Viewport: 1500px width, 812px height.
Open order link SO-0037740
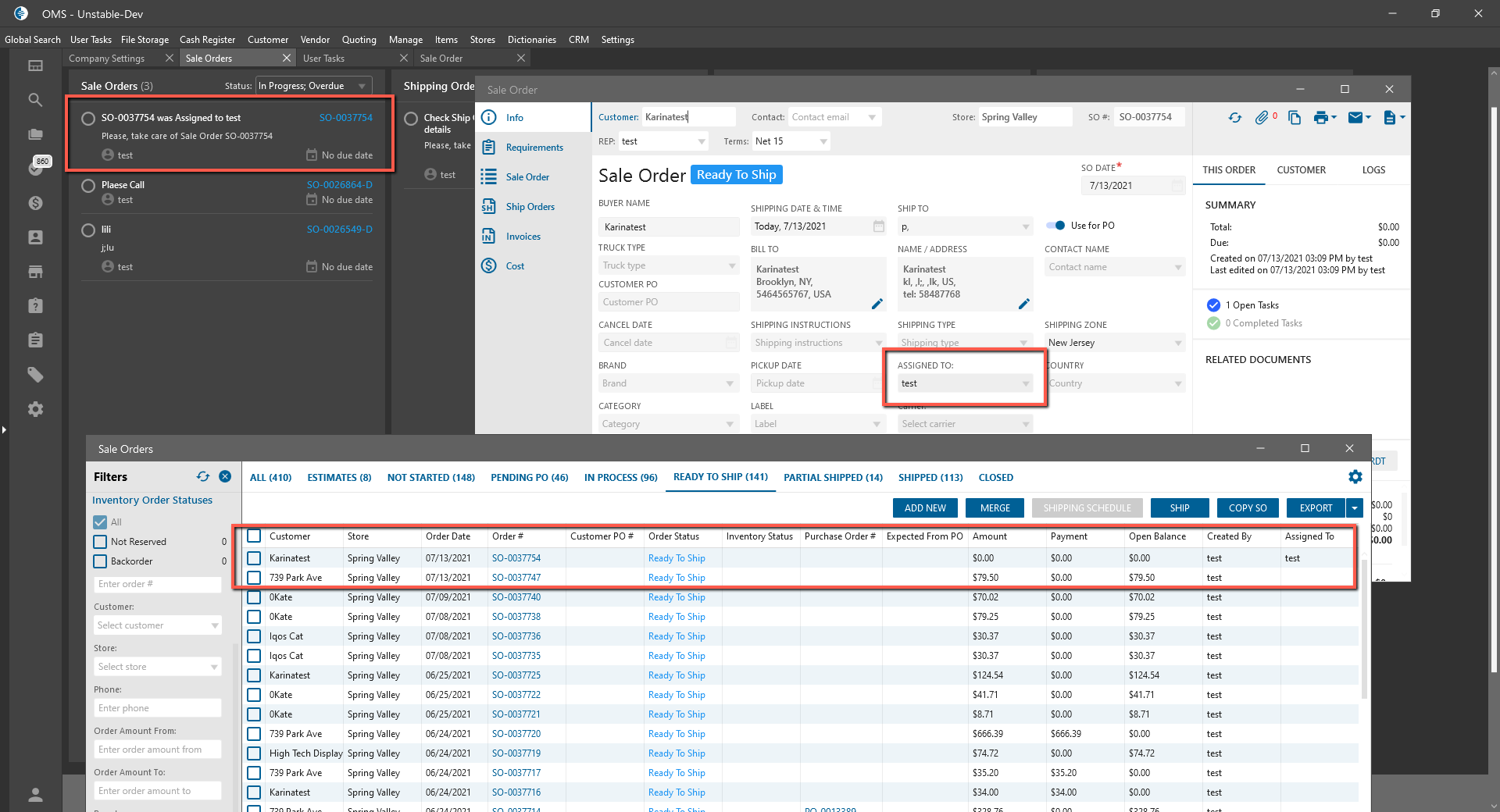pos(516,597)
